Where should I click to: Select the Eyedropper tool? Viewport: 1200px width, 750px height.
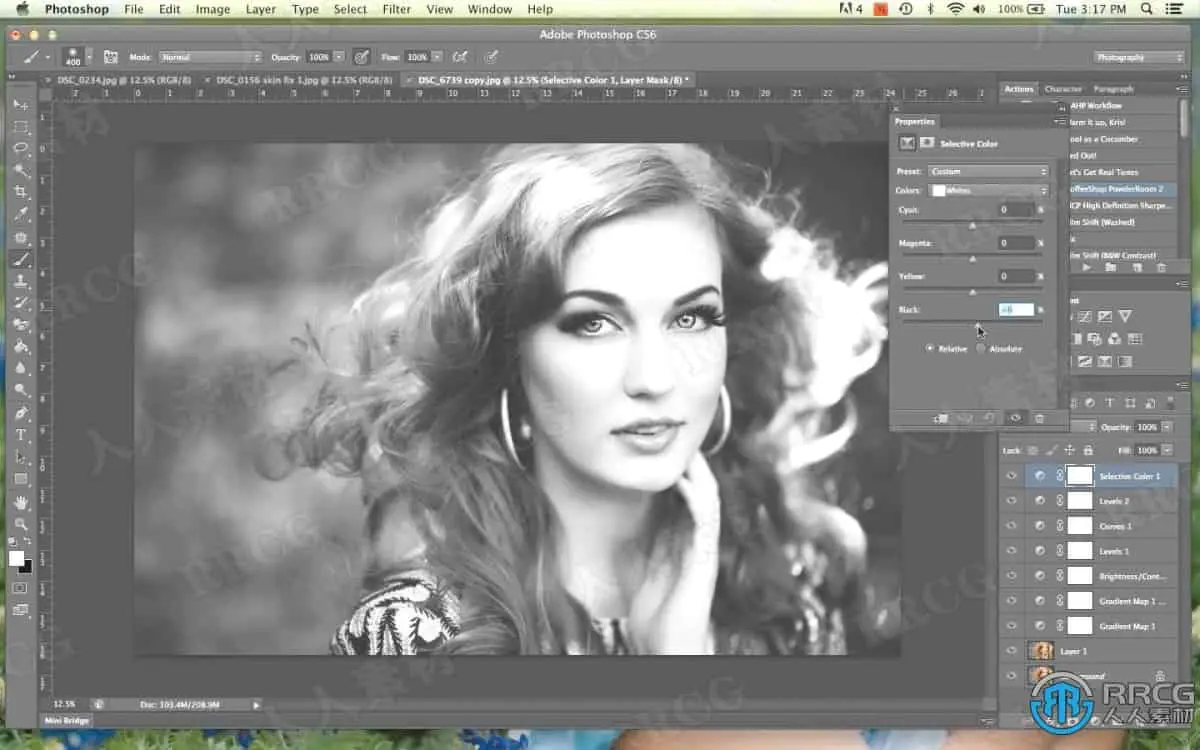pyautogui.click(x=21, y=214)
